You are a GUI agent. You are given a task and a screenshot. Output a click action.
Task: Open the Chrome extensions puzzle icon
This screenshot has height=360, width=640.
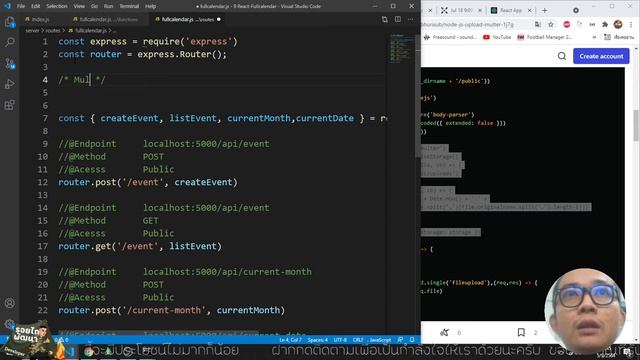pyautogui.click(x=605, y=24)
